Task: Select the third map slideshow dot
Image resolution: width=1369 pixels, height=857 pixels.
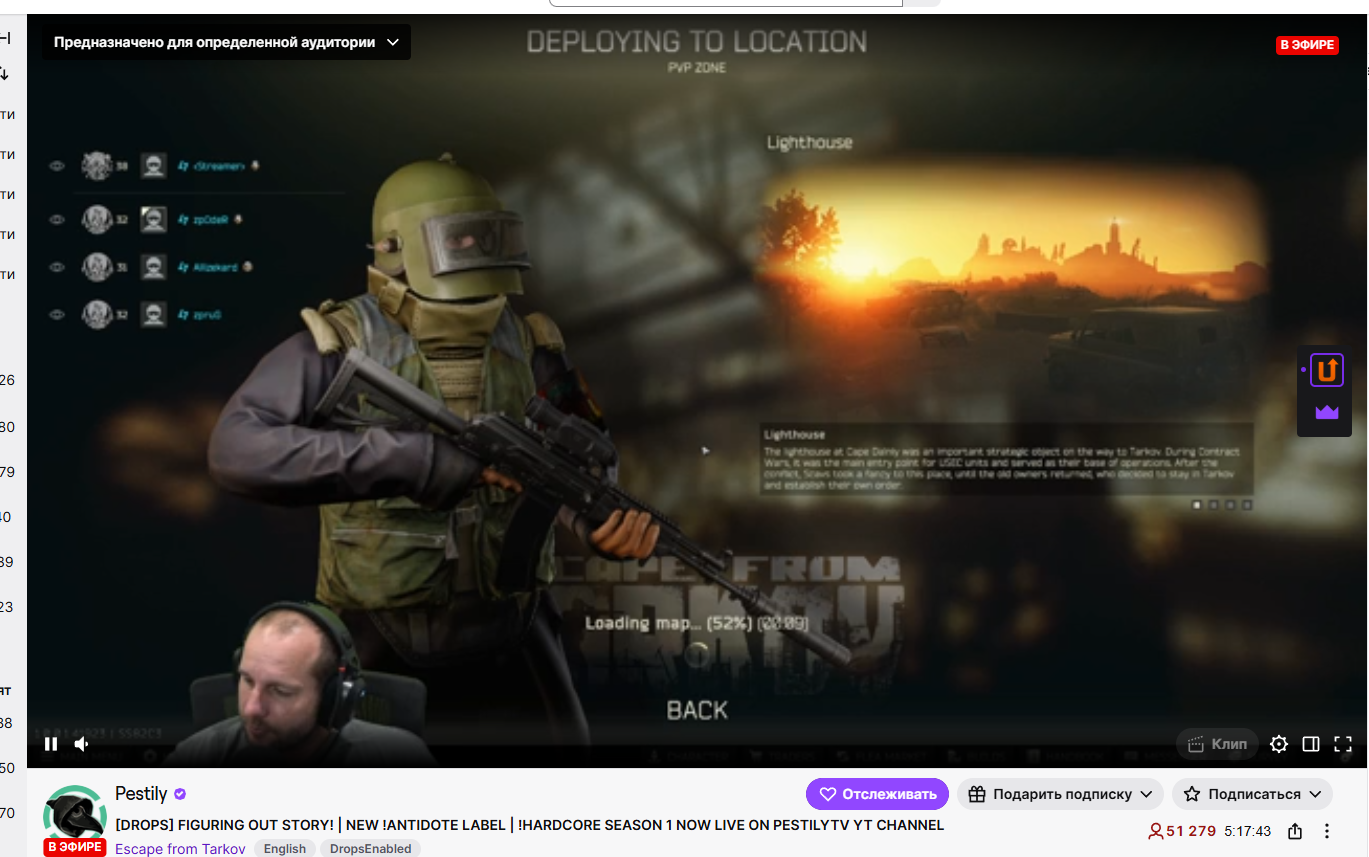Action: point(1230,505)
